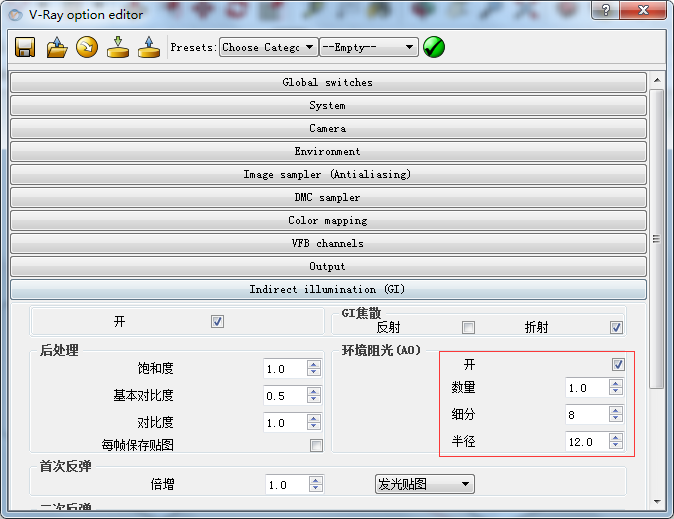Click the scrollbar up arrow
The image size is (674, 519).
click(657, 80)
